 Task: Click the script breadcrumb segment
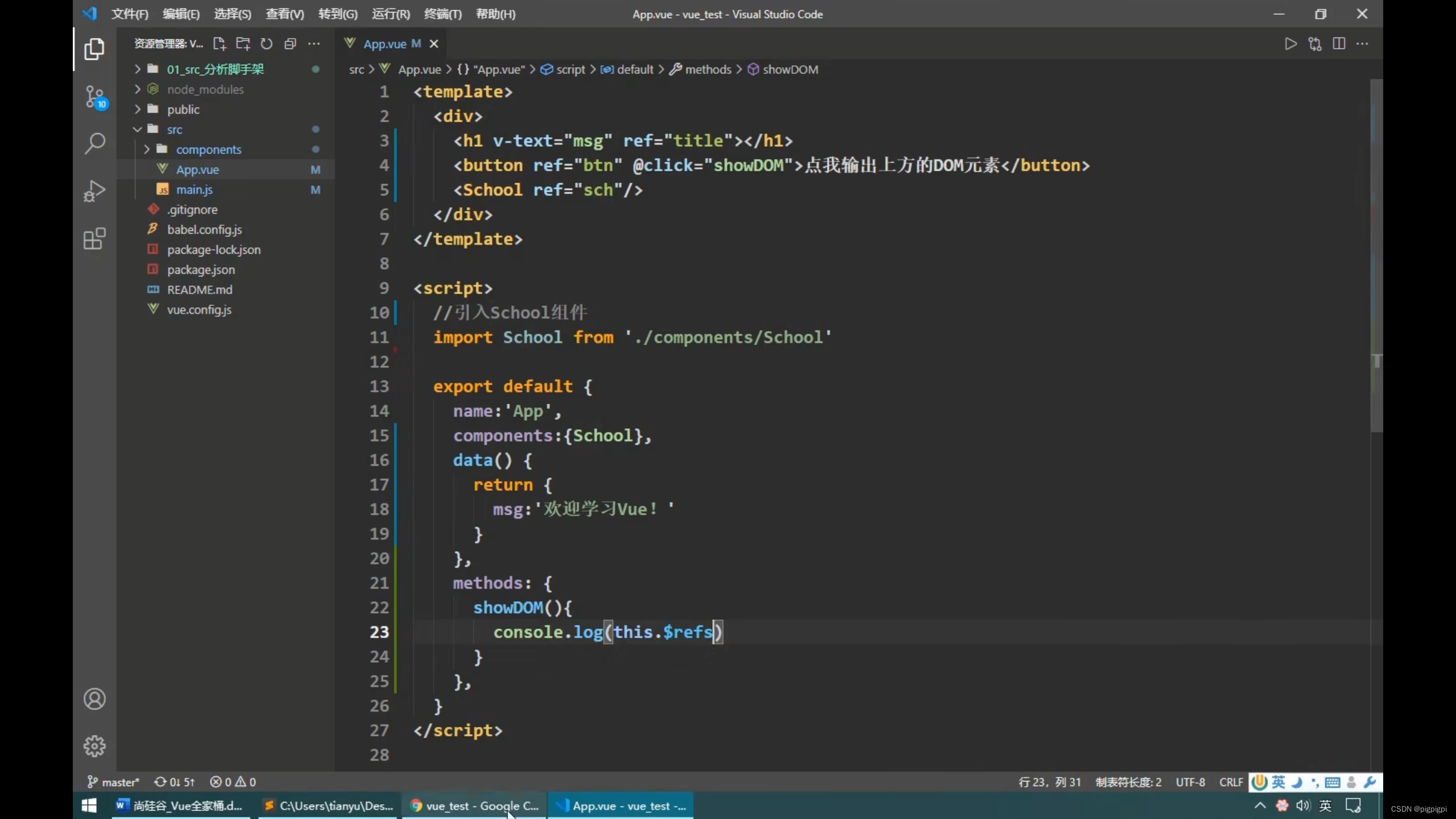click(x=563, y=69)
